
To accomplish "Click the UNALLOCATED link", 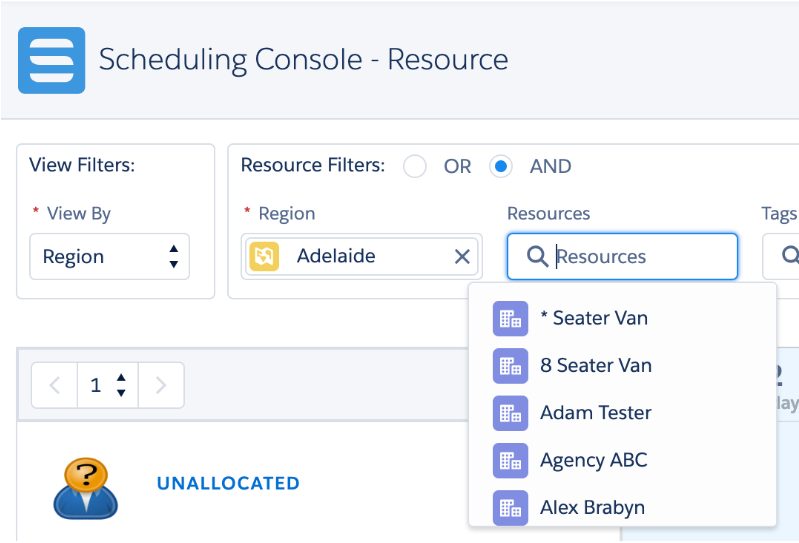I will 228,484.
